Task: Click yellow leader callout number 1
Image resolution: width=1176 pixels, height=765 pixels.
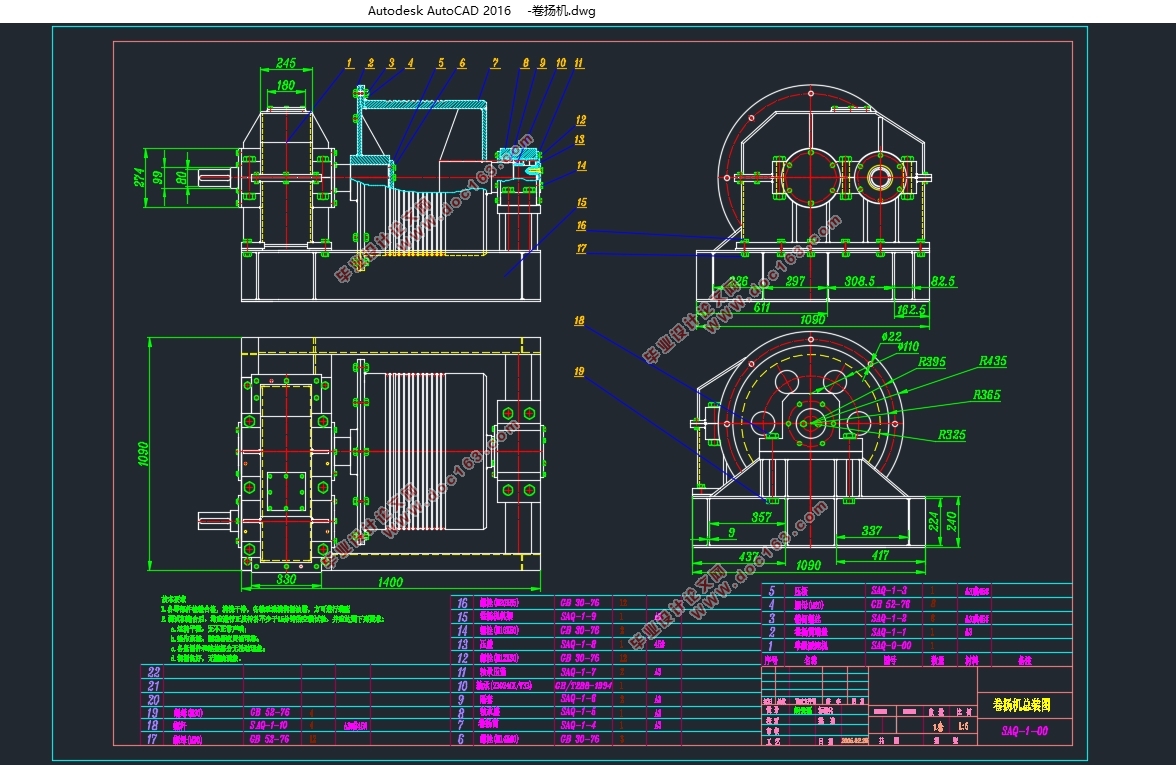Action: coord(350,63)
